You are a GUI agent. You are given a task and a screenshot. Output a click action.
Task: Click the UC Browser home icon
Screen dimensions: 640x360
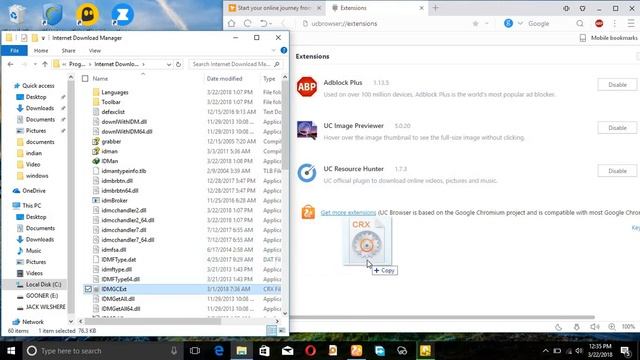pyautogui.click(x=231, y=23)
